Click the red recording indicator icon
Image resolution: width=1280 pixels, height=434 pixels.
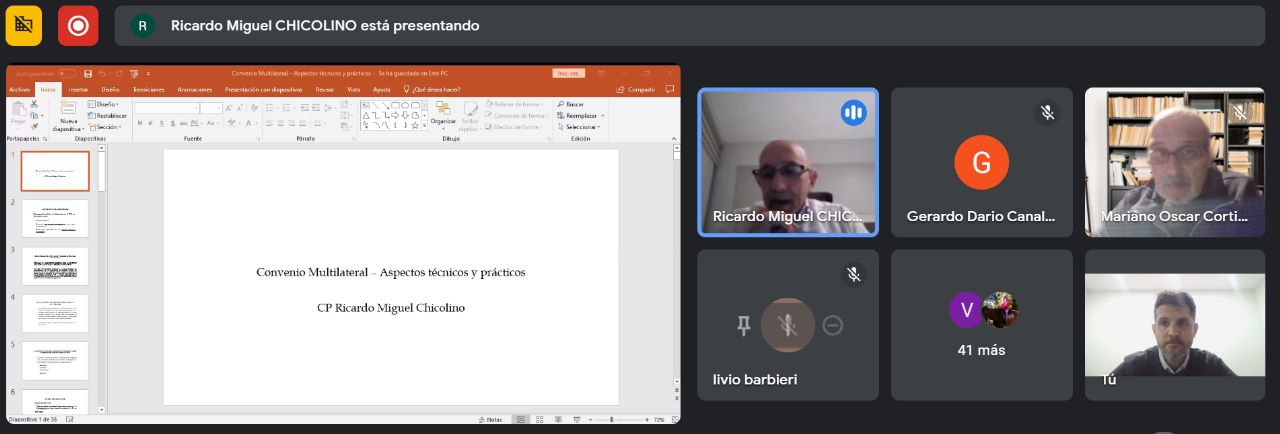tap(78, 25)
